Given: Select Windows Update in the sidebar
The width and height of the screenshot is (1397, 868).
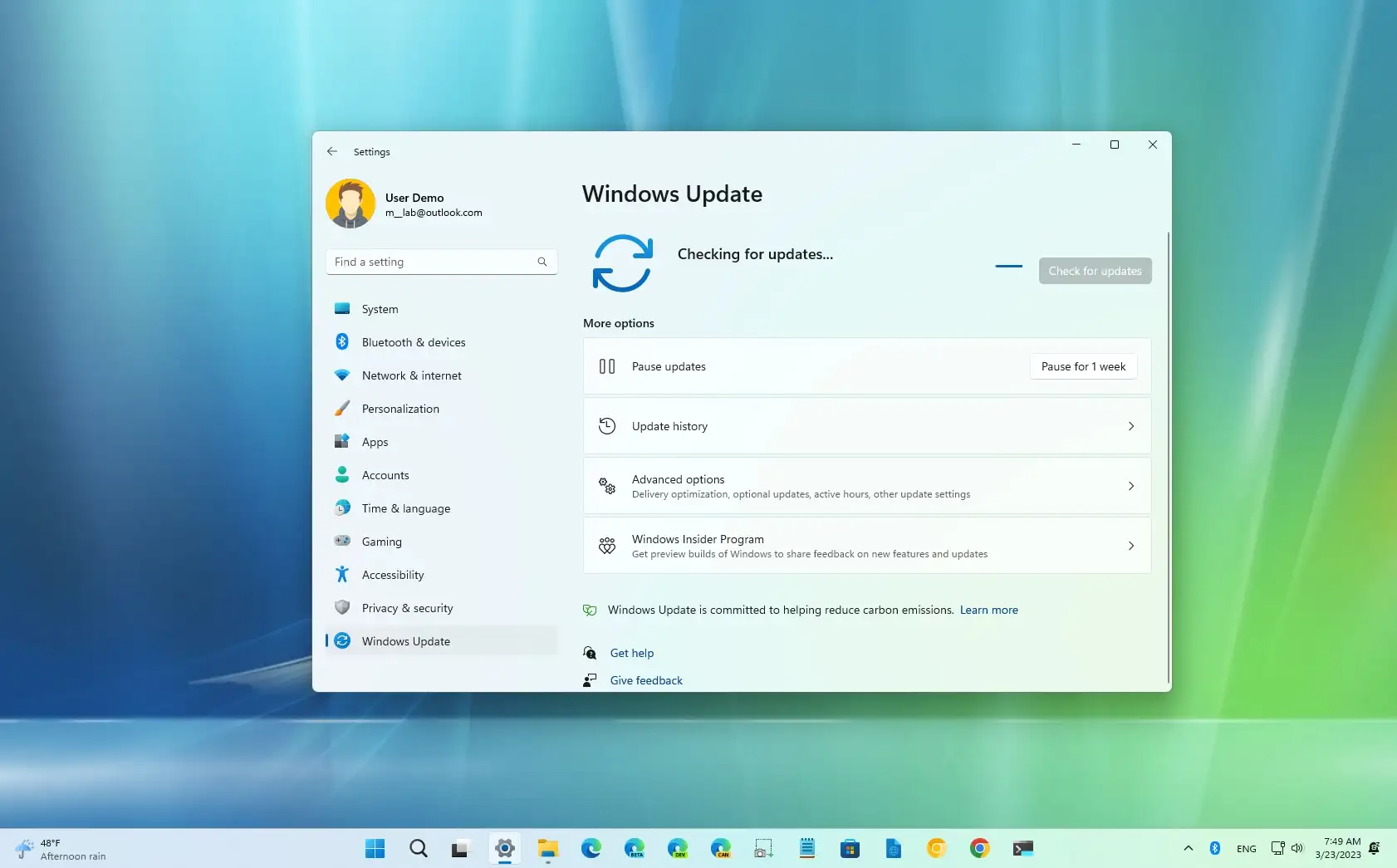Looking at the screenshot, I should click(x=442, y=641).
